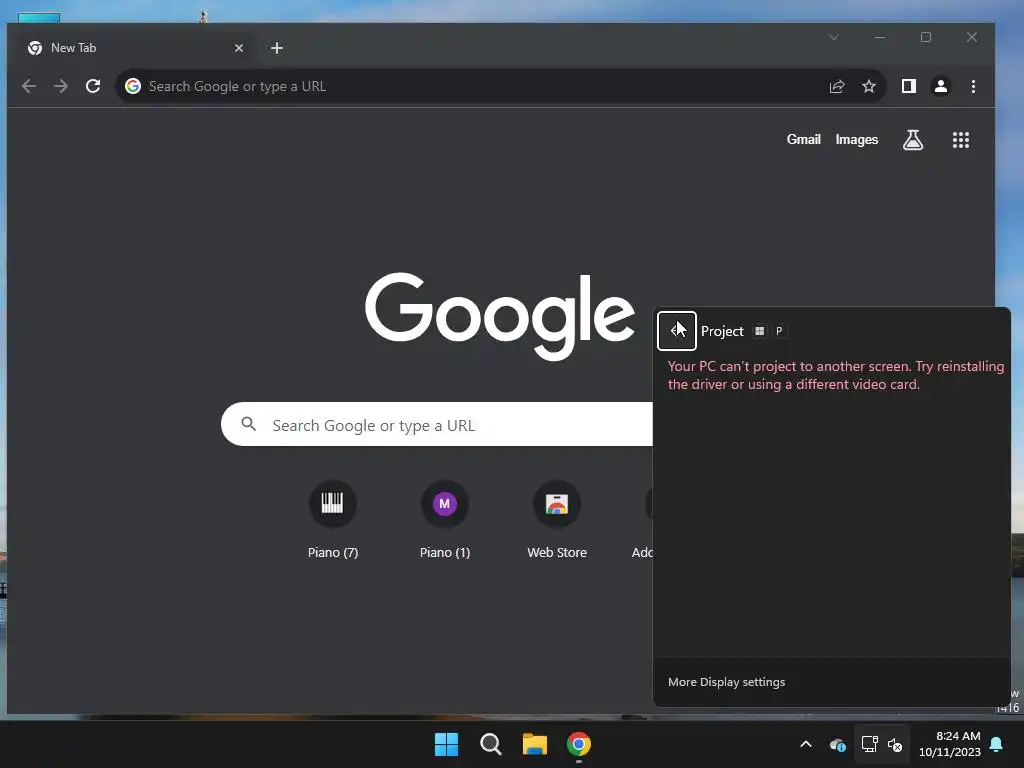This screenshot has height=768, width=1024.
Task: Open Google apps grid
Action: pyautogui.click(x=960, y=139)
